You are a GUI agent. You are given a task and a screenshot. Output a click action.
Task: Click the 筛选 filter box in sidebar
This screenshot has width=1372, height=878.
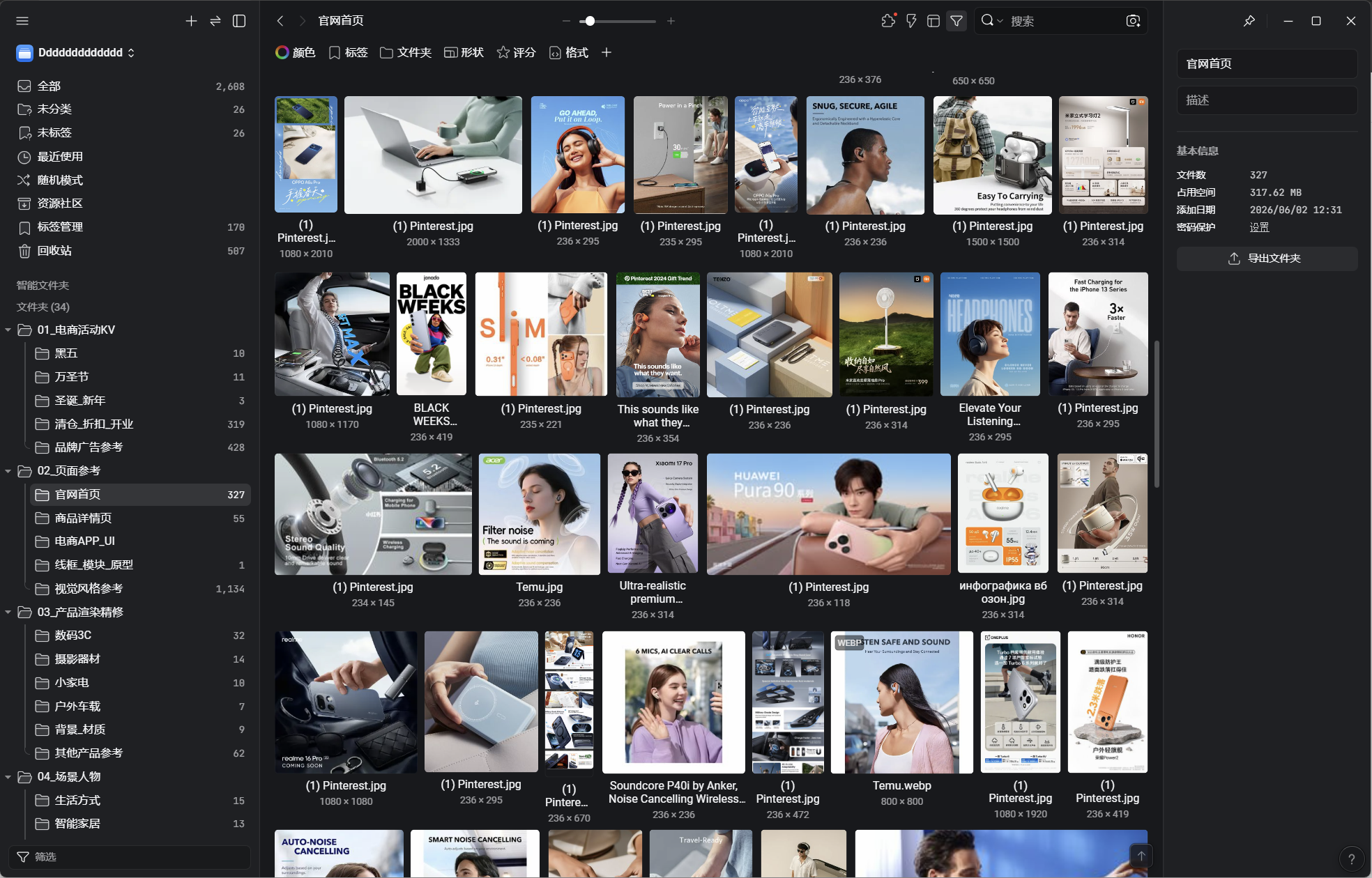tap(130, 856)
